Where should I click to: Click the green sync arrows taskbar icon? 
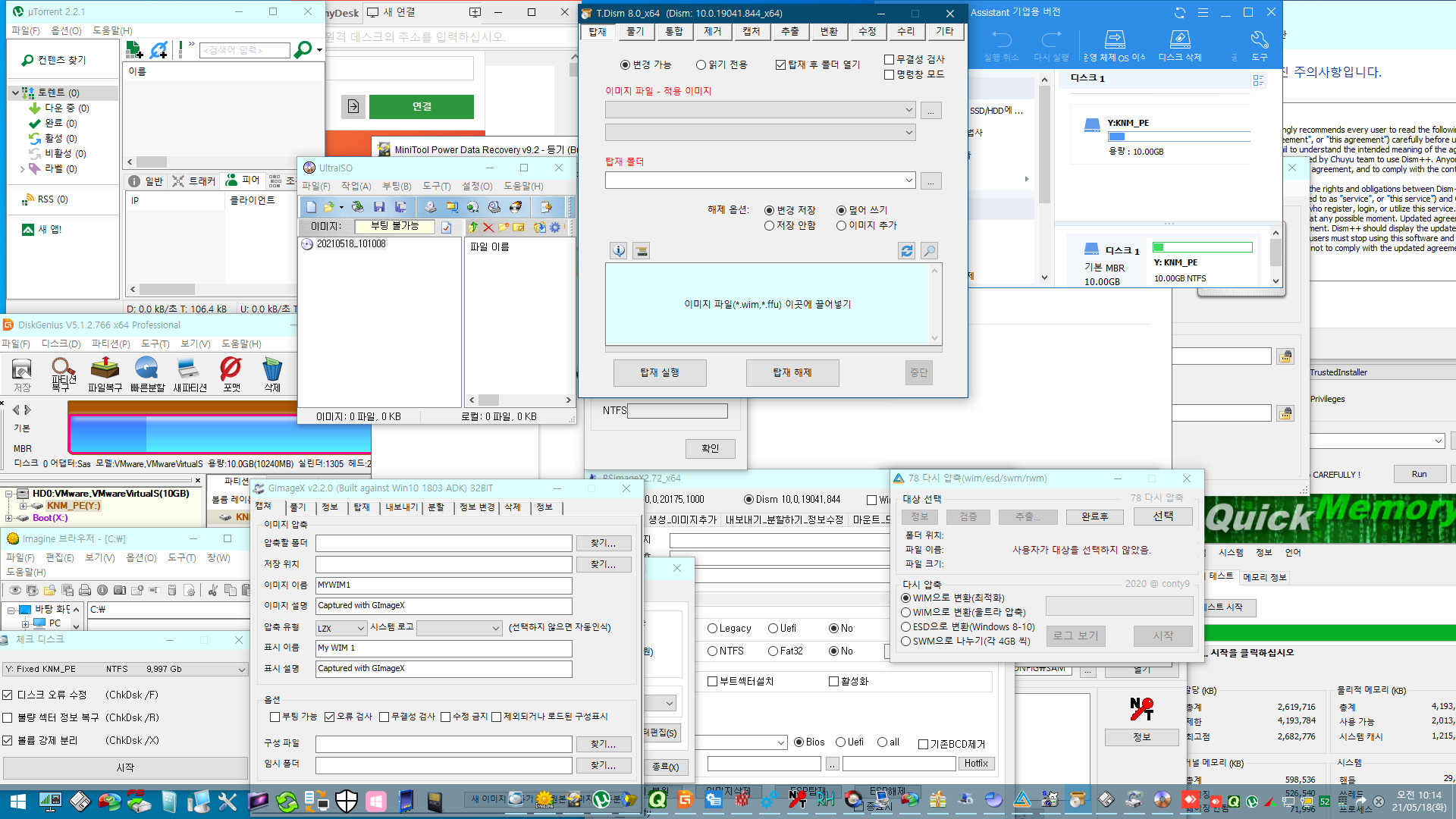point(287,801)
